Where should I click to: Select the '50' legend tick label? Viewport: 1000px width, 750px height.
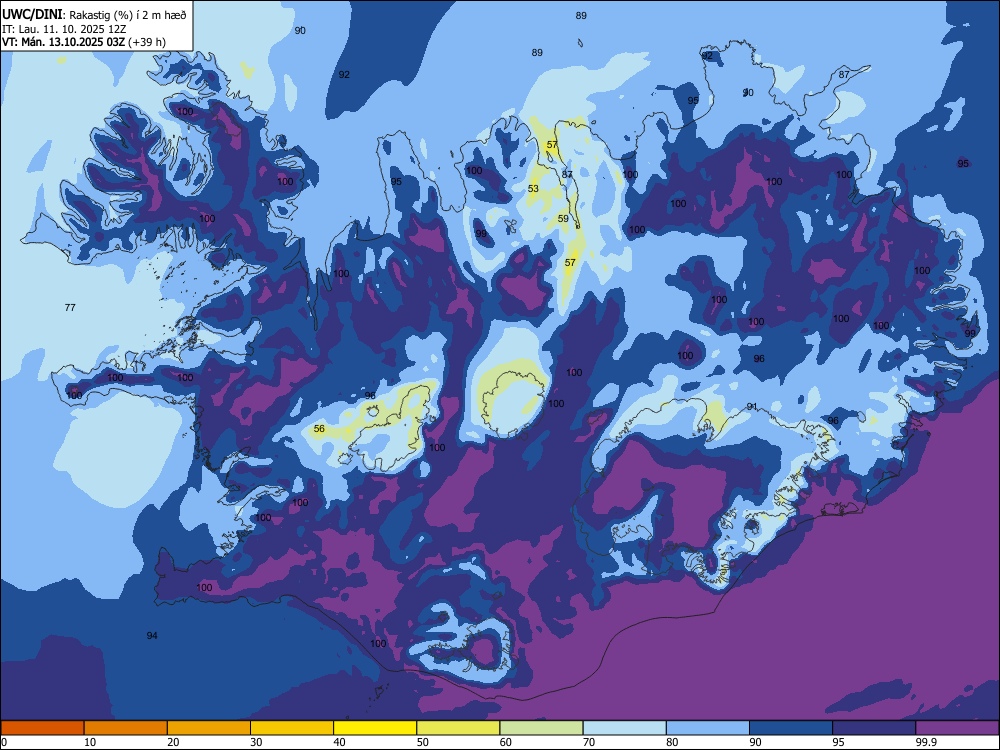[422, 742]
